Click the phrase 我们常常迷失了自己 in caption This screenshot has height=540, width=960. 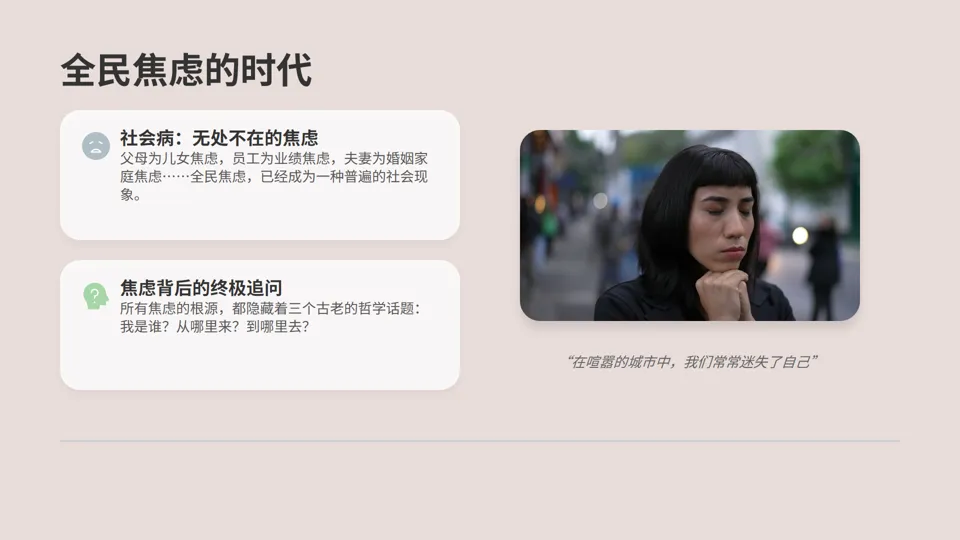pyautogui.click(x=747, y=362)
